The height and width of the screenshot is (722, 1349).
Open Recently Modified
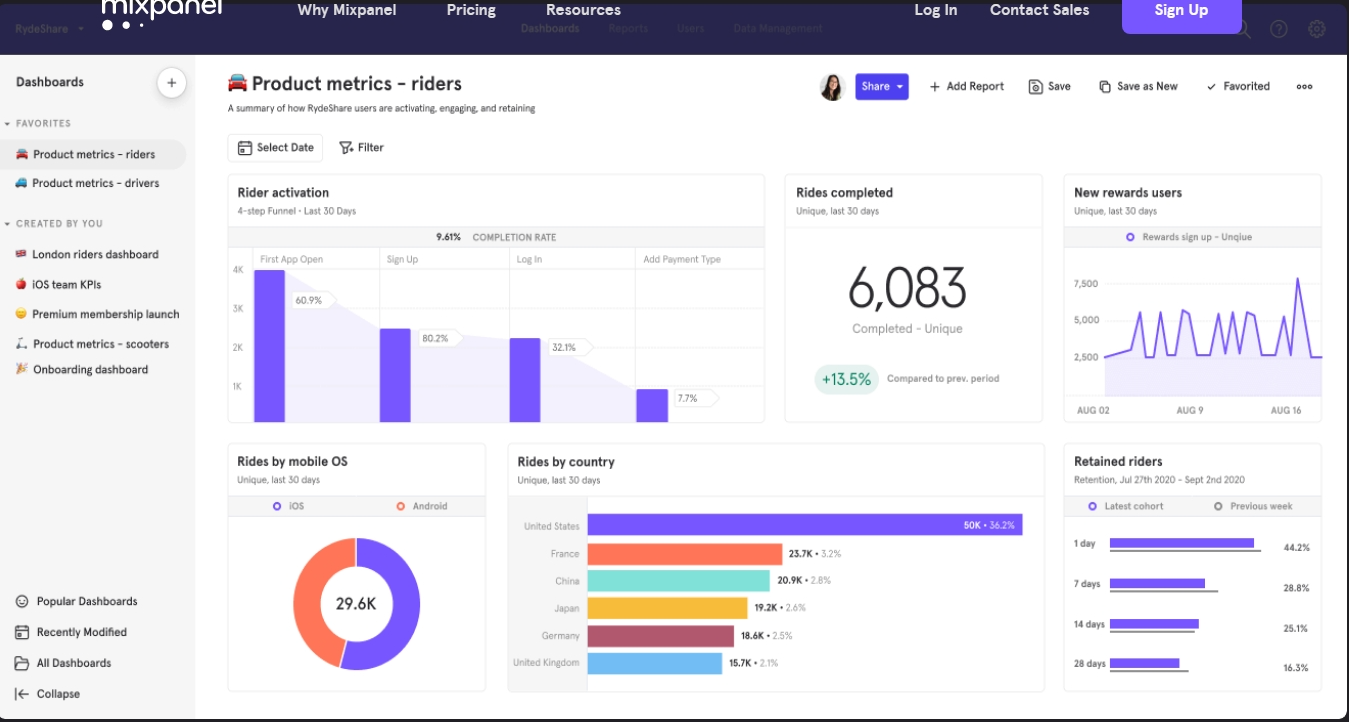pyautogui.click(x=71, y=632)
